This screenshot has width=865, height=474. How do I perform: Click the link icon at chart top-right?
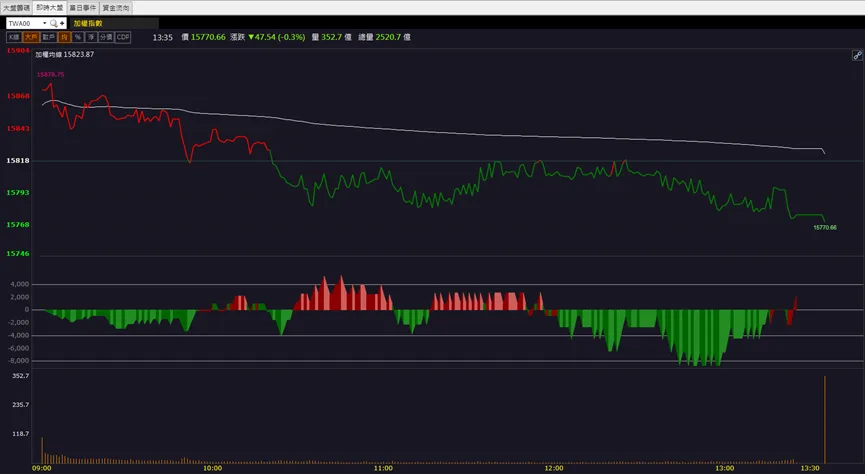click(x=857, y=55)
